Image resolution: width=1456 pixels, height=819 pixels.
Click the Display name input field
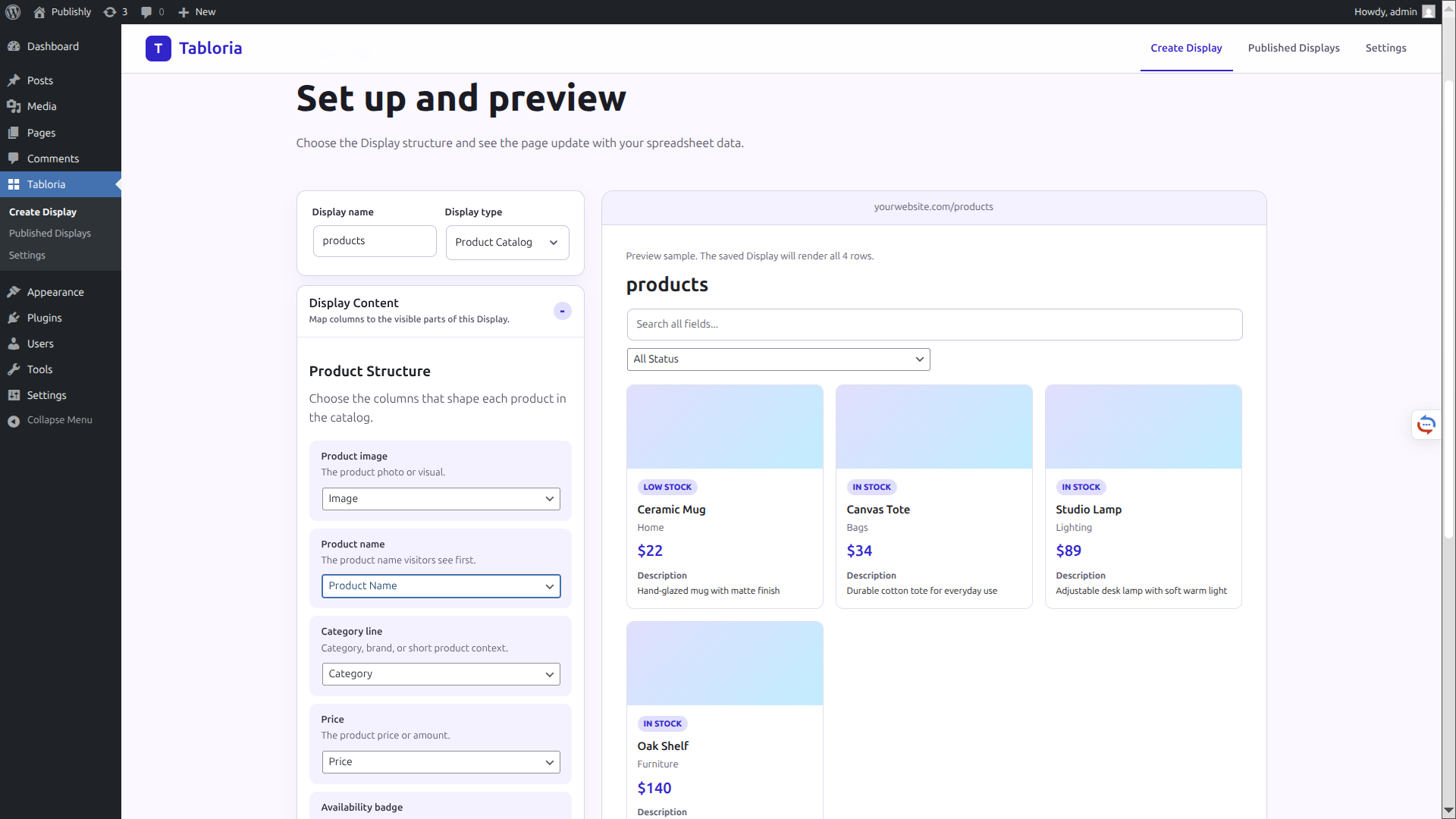coord(375,241)
